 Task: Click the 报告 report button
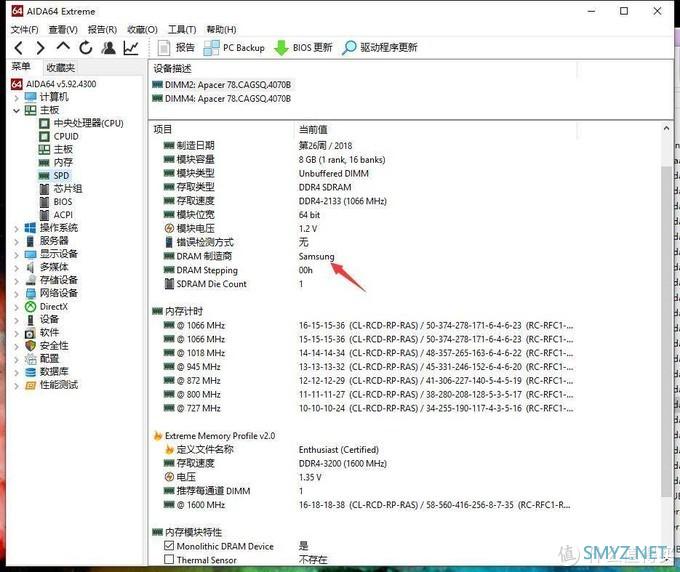(x=176, y=48)
